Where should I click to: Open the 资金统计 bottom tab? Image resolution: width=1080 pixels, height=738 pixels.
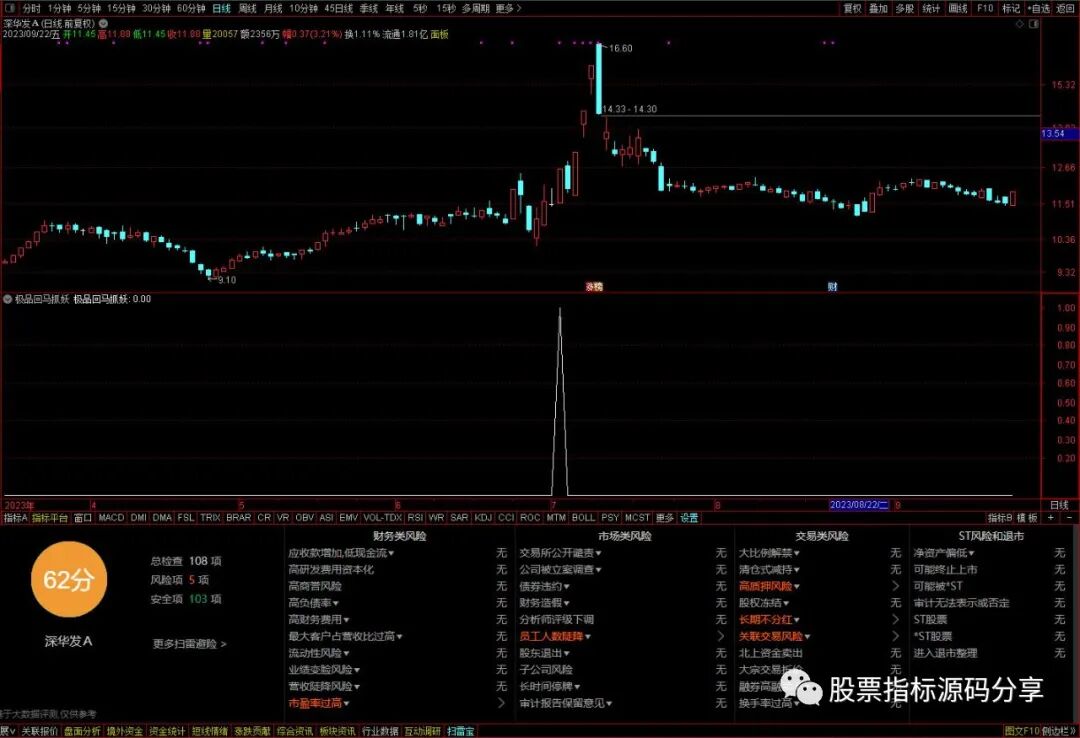(x=167, y=731)
